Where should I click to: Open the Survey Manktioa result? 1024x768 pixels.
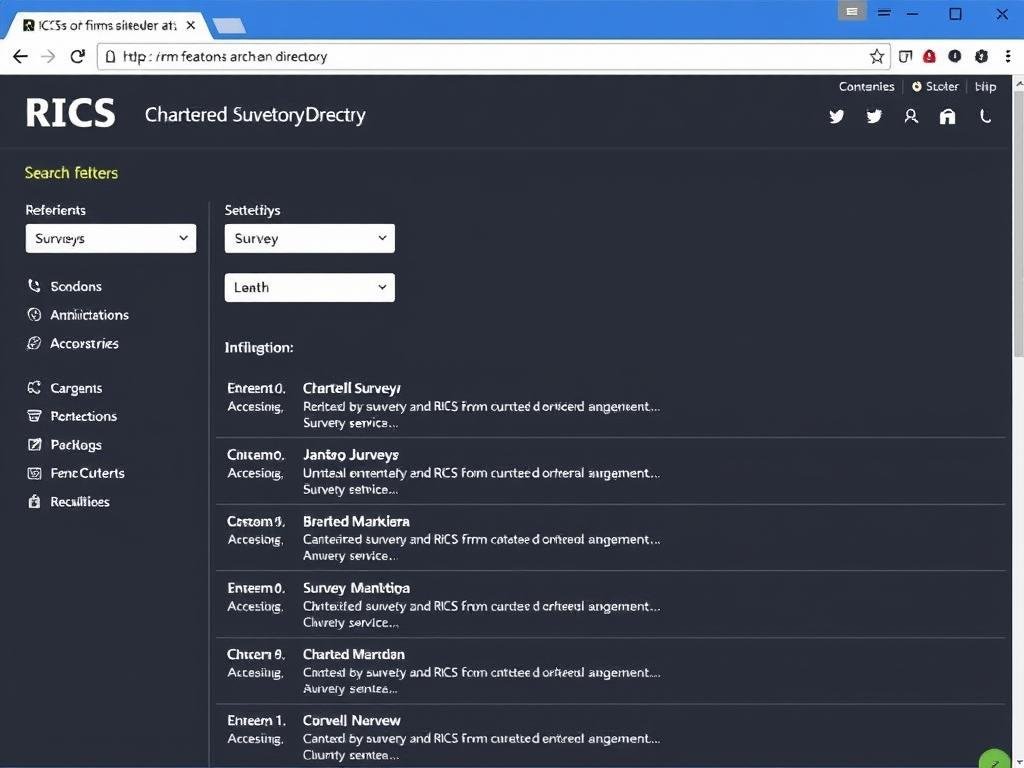356,588
